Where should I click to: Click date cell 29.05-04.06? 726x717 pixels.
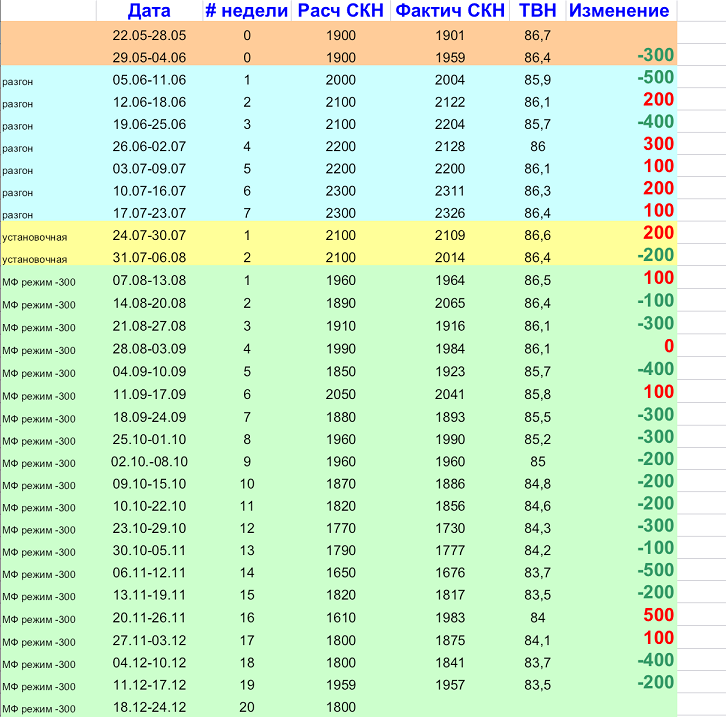coord(149,58)
